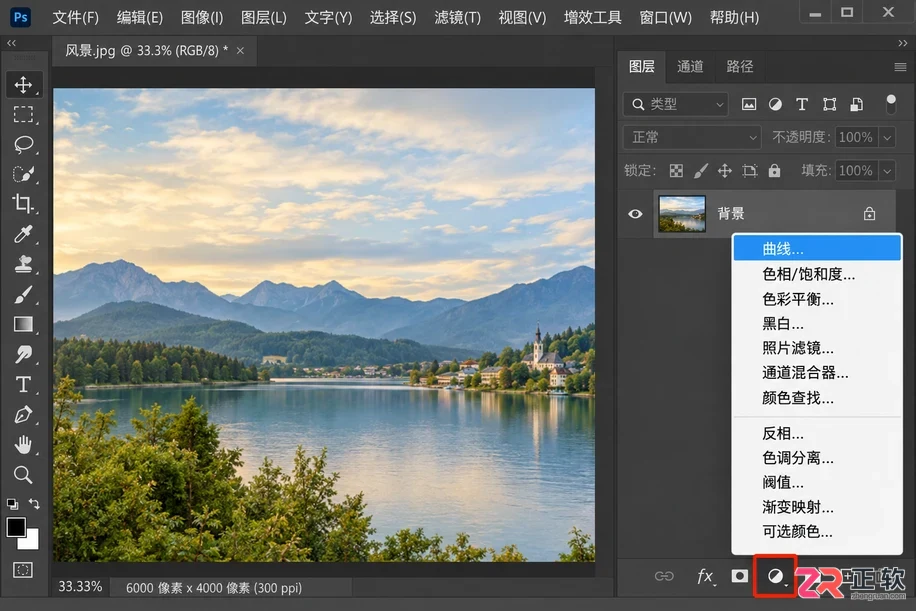Select the Clone Stamp tool
This screenshot has height=611, width=916.
click(23, 264)
